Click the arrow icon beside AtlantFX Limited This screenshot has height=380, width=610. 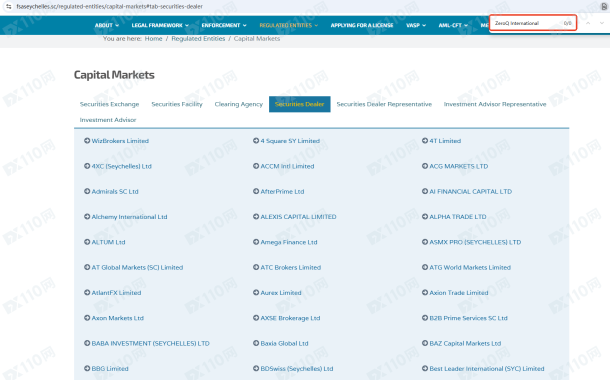[x=87, y=292]
